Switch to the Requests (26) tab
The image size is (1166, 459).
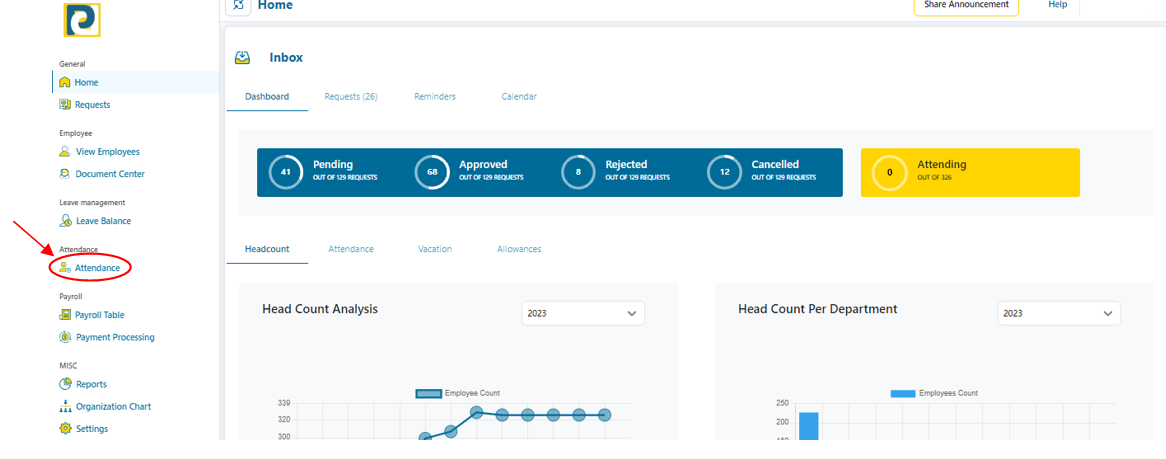pos(350,97)
